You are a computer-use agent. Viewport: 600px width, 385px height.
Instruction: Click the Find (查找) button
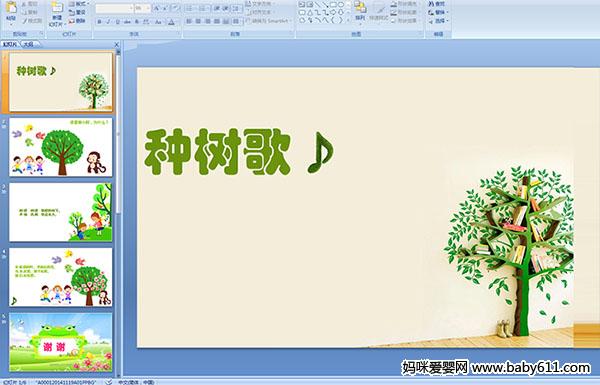click(437, 4)
